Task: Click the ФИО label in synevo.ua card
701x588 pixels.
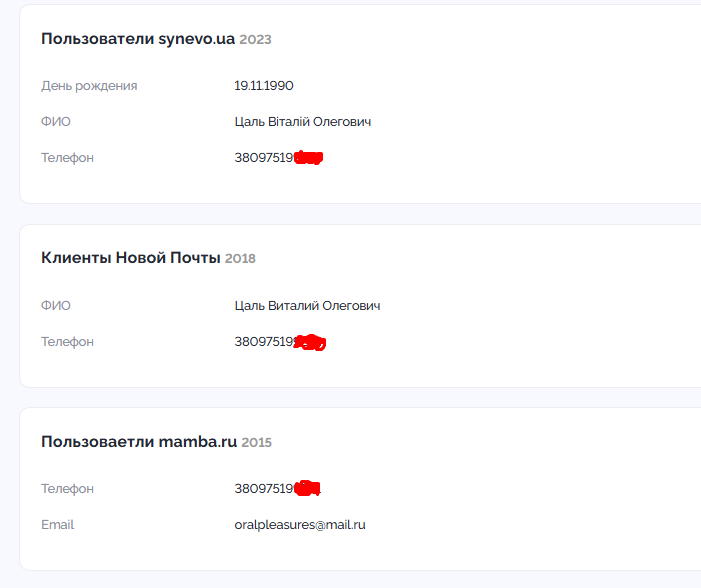Action: pos(56,122)
